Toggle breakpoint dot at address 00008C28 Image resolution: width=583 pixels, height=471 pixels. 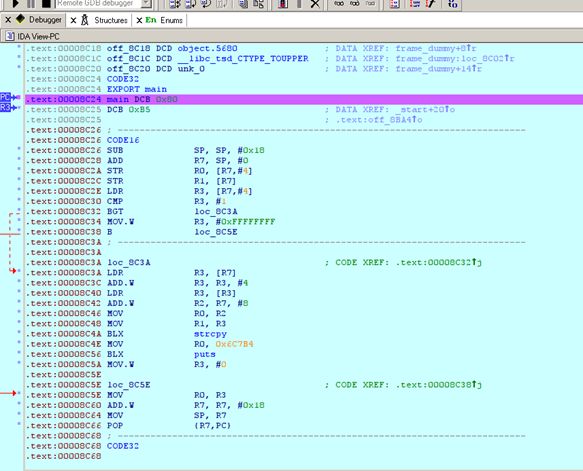point(19,159)
